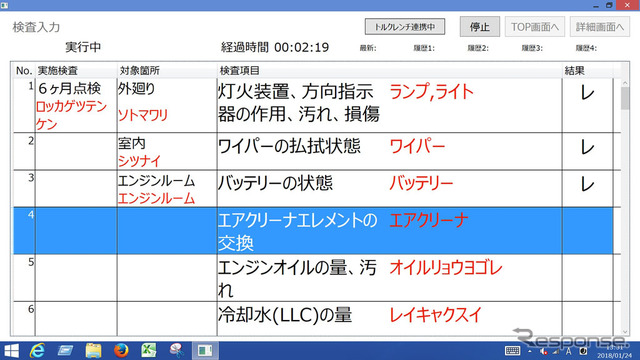Click the red エアクリーナ text
Image resolution: width=640 pixels, height=360 pixels.
(429, 220)
